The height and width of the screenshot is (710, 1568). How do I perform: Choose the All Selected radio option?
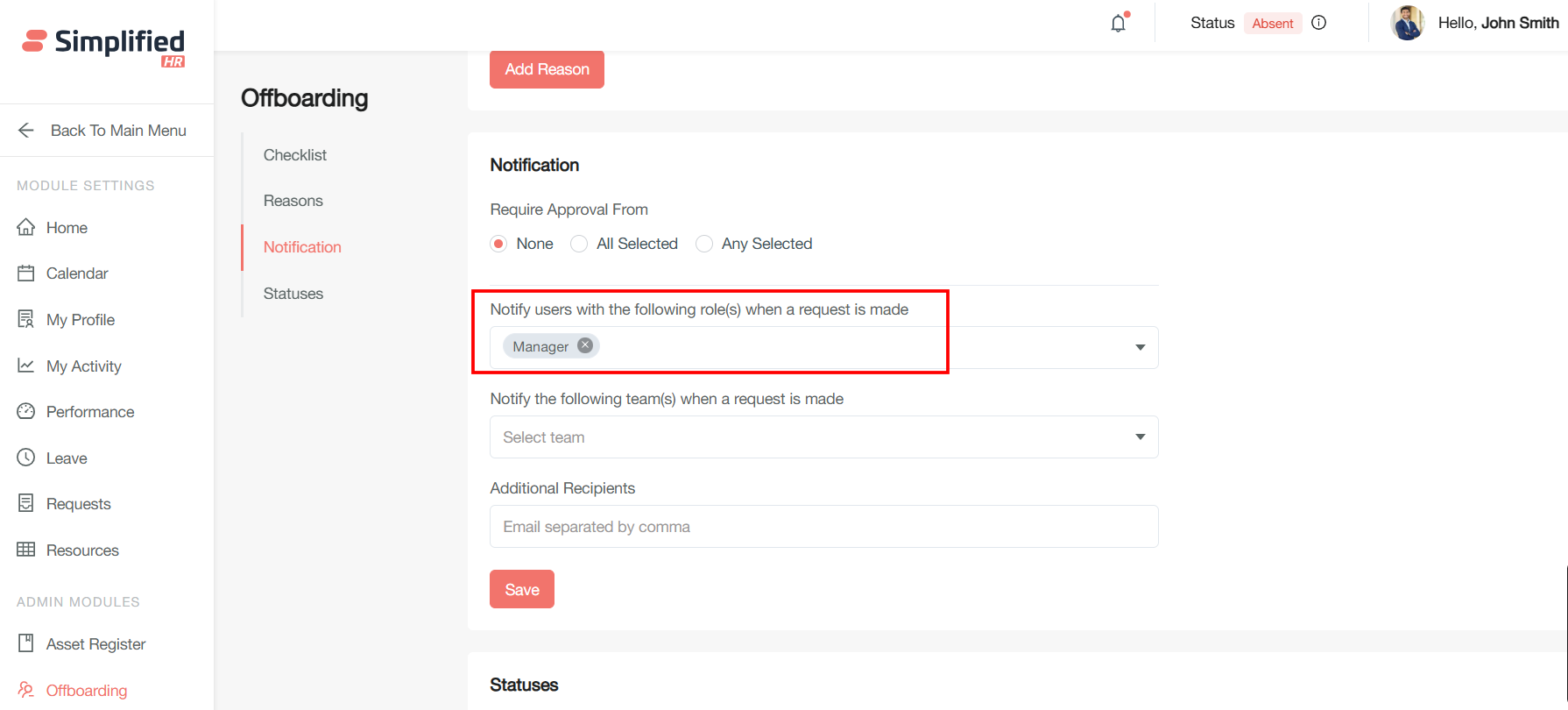tap(579, 244)
